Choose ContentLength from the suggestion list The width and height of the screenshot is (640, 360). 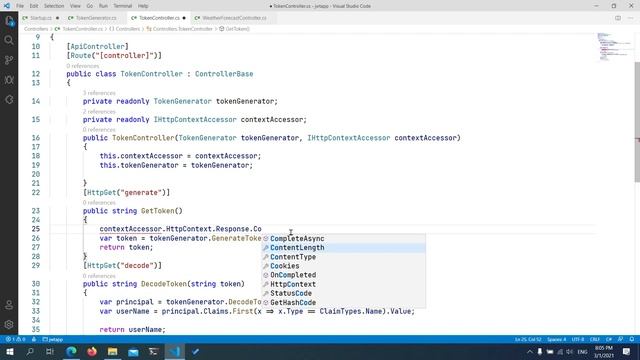(x=343, y=248)
